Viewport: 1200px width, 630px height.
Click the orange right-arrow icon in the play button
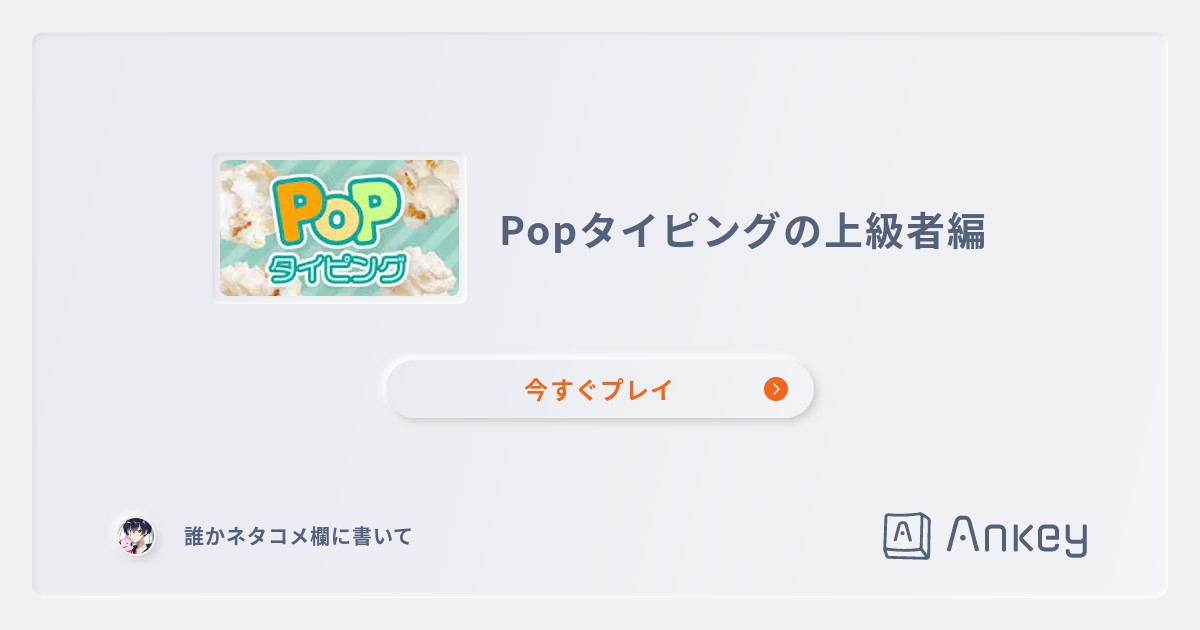(x=776, y=389)
